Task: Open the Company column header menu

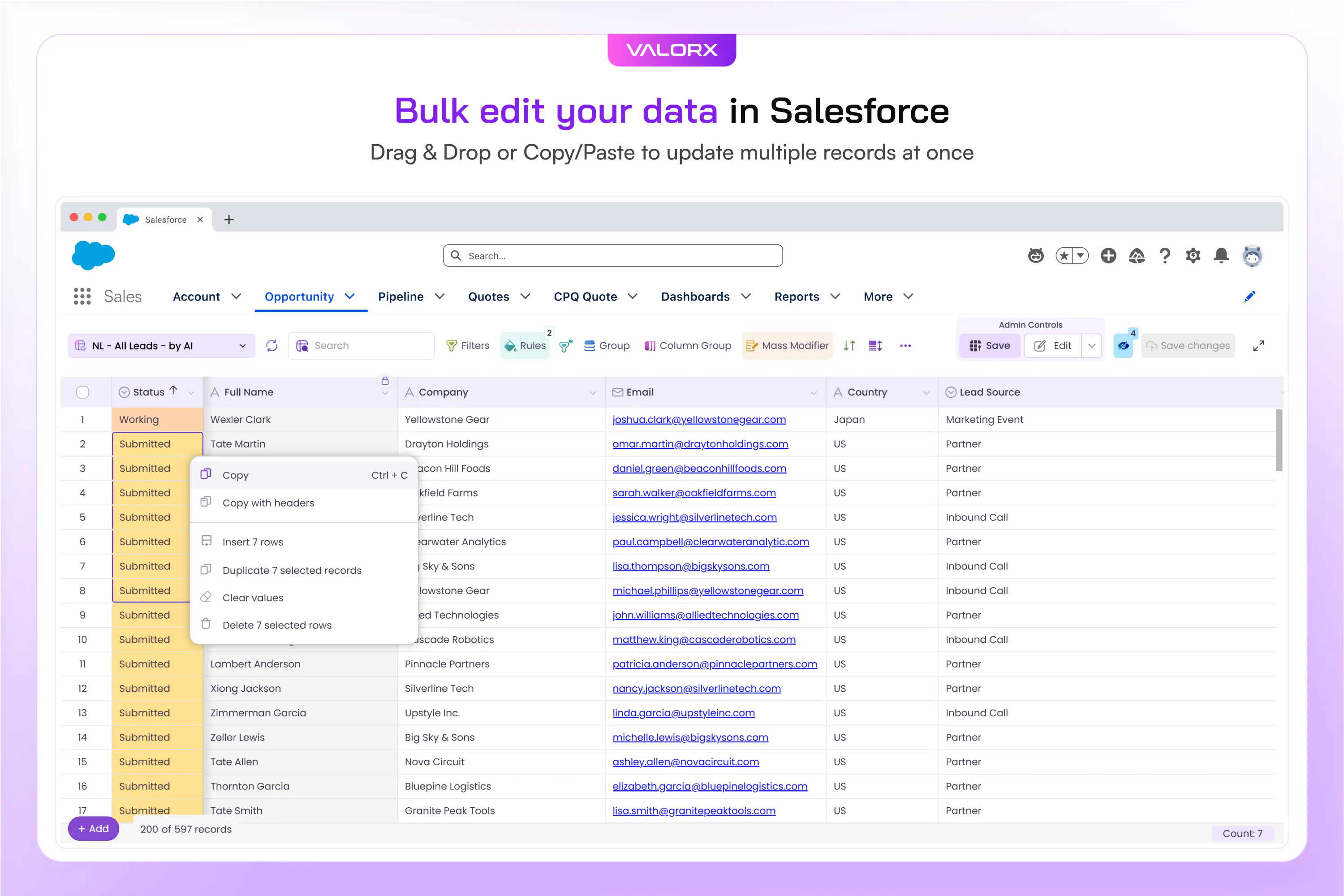Action: point(593,392)
